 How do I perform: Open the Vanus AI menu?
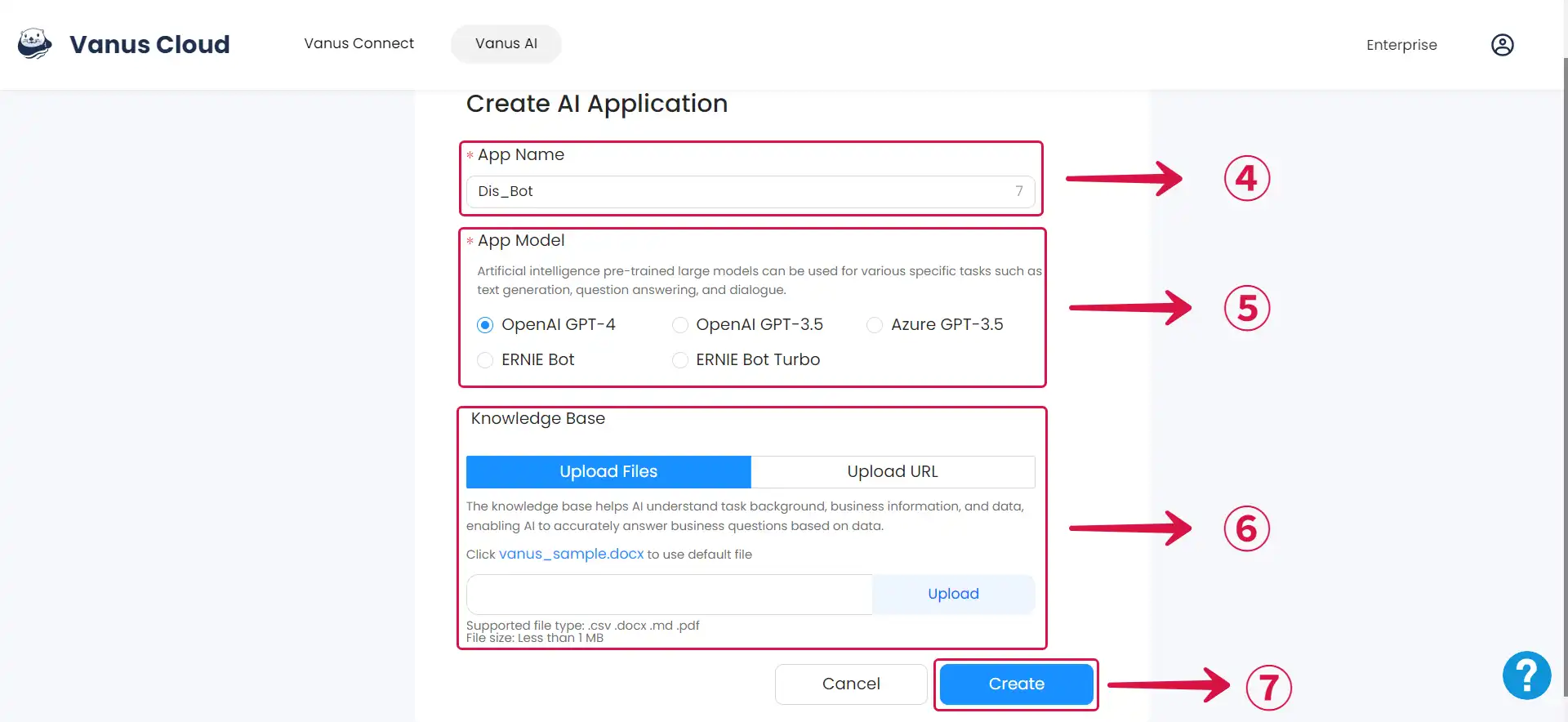click(506, 43)
